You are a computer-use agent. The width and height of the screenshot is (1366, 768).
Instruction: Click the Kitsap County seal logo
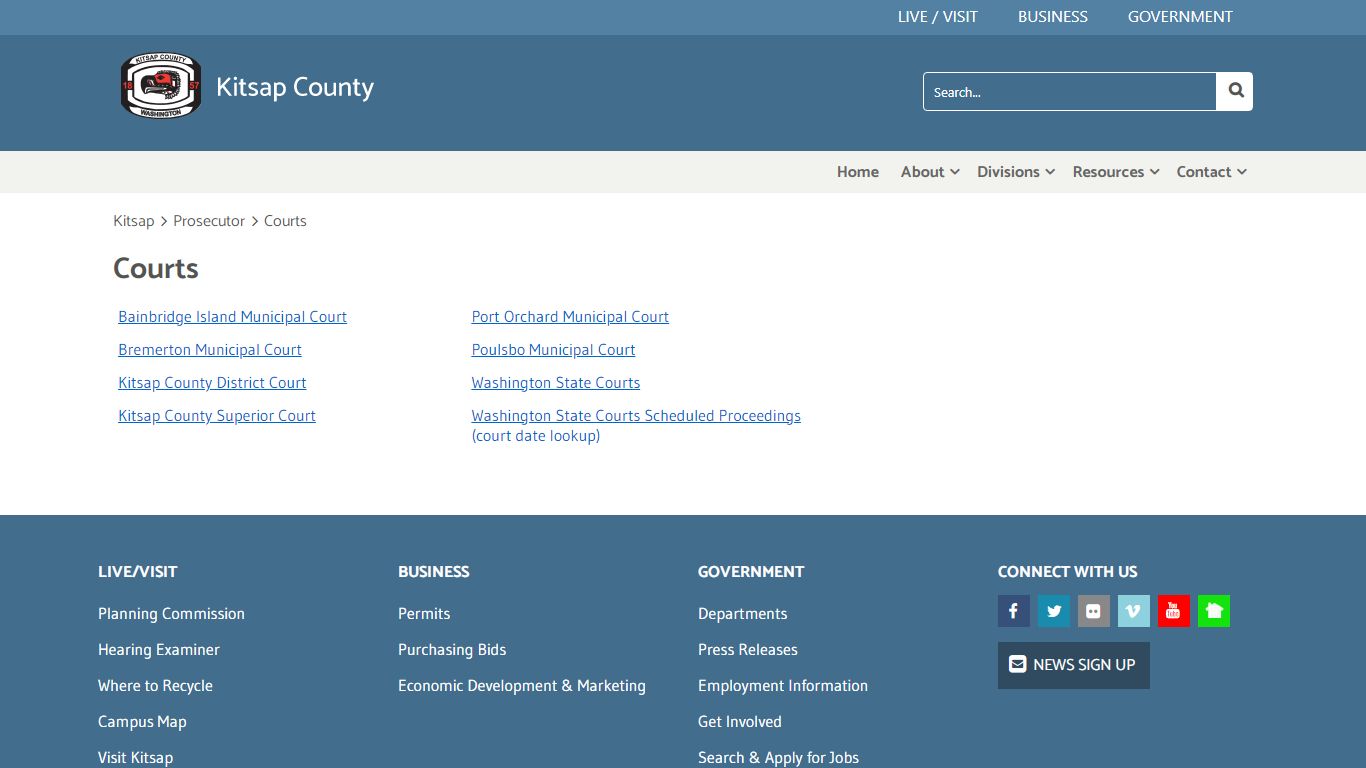tap(161, 86)
